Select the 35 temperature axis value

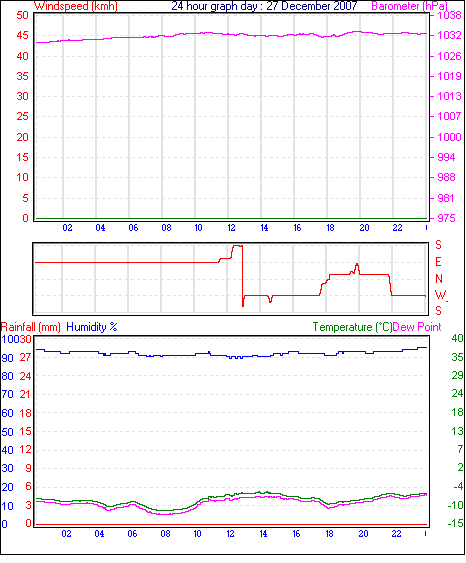457,357
